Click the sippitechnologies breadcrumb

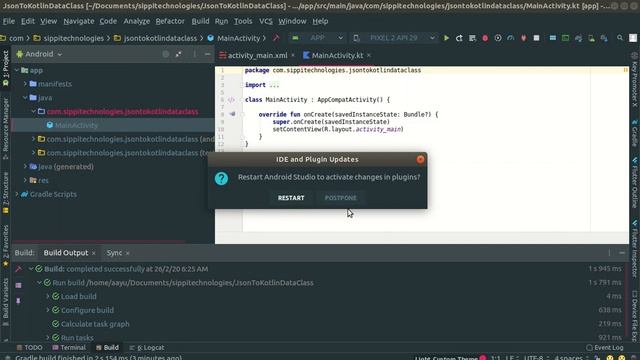[73, 38]
